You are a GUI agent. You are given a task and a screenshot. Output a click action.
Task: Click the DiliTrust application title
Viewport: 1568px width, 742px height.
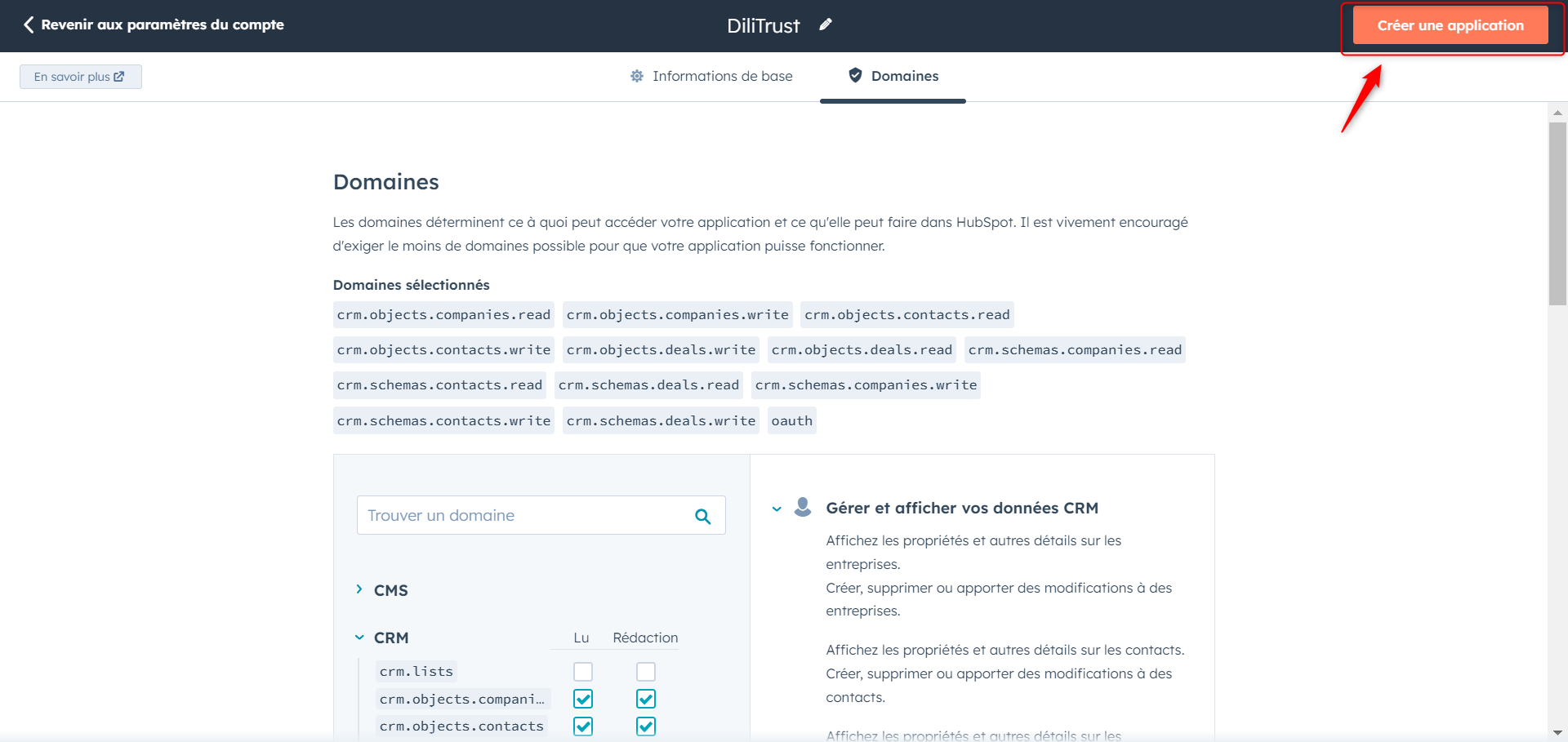(x=763, y=25)
